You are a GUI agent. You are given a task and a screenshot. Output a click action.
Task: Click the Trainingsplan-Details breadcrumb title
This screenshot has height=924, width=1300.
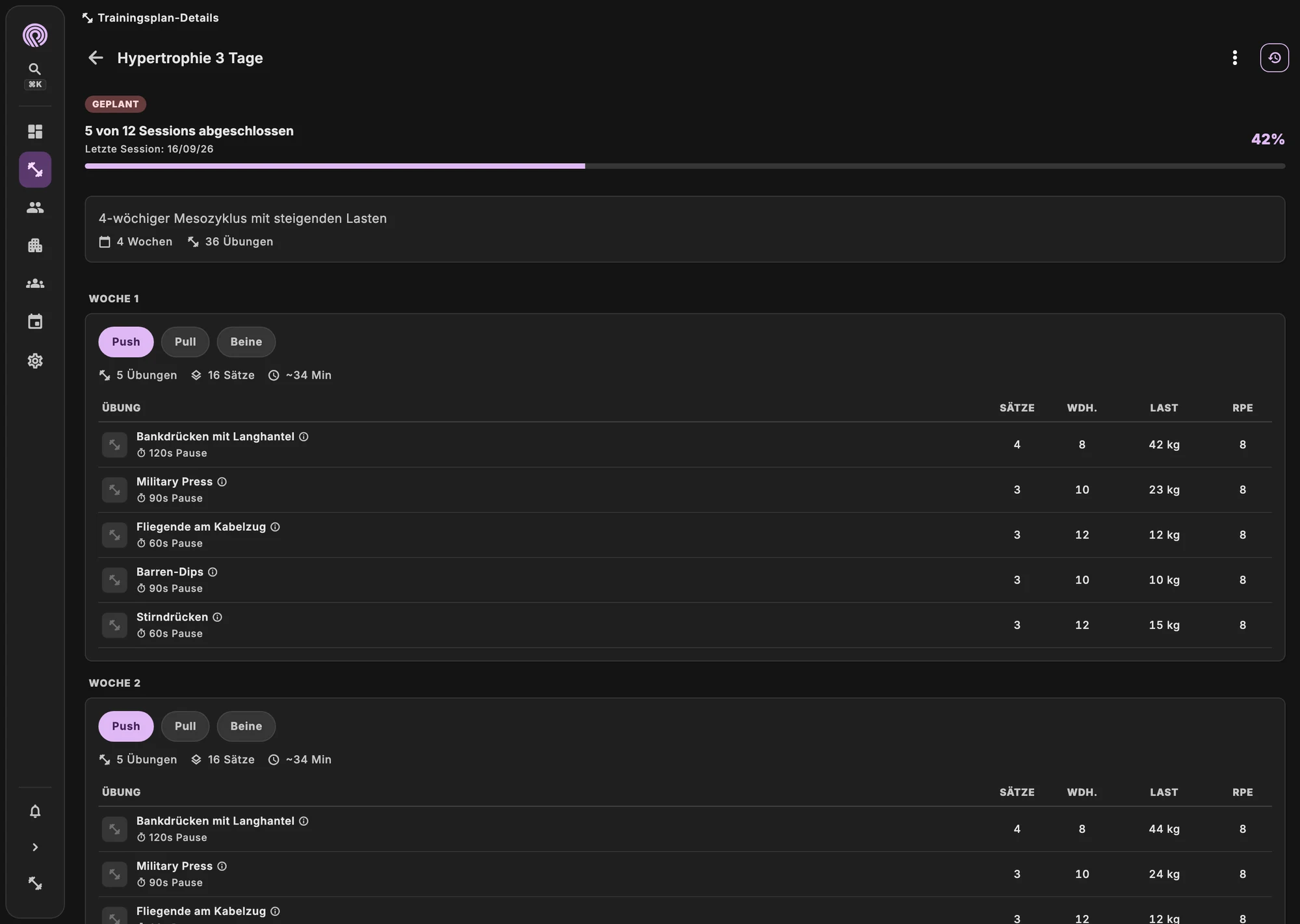tap(158, 18)
